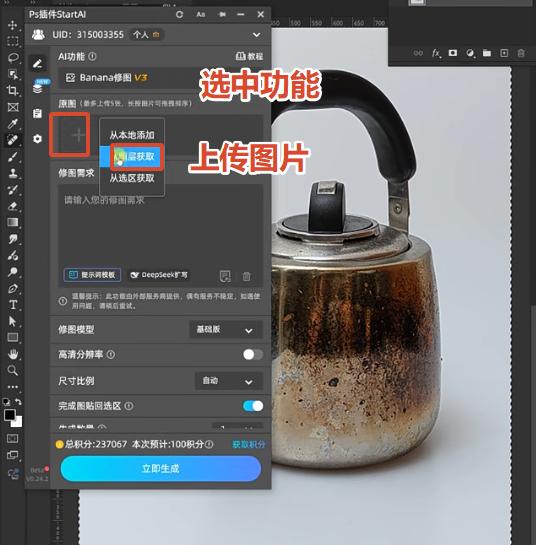The width and height of the screenshot is (536, 545).
Task: Click the user account avatar icon
Action: [38, 34]
